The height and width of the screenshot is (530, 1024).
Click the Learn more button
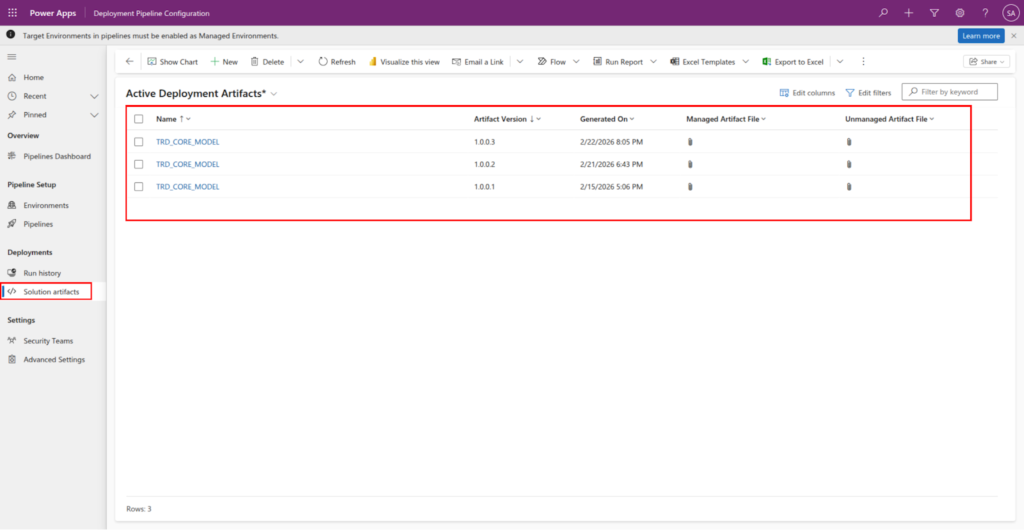pyautogui.click(x=980, y=35)
